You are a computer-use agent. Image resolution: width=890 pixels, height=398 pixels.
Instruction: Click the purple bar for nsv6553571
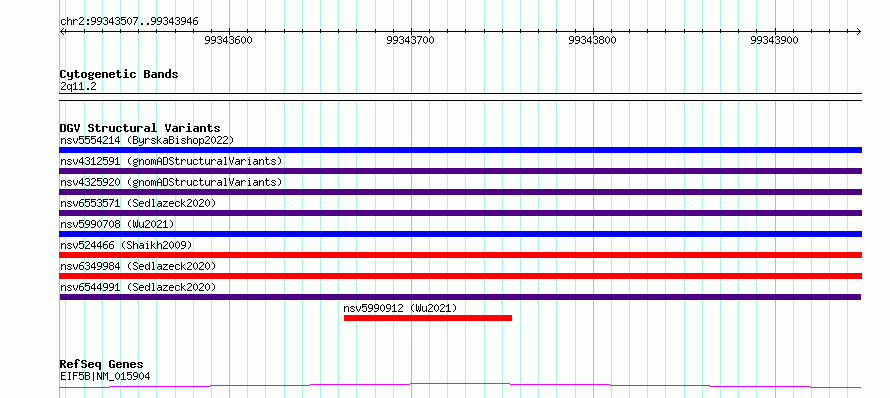coord(460,213)
